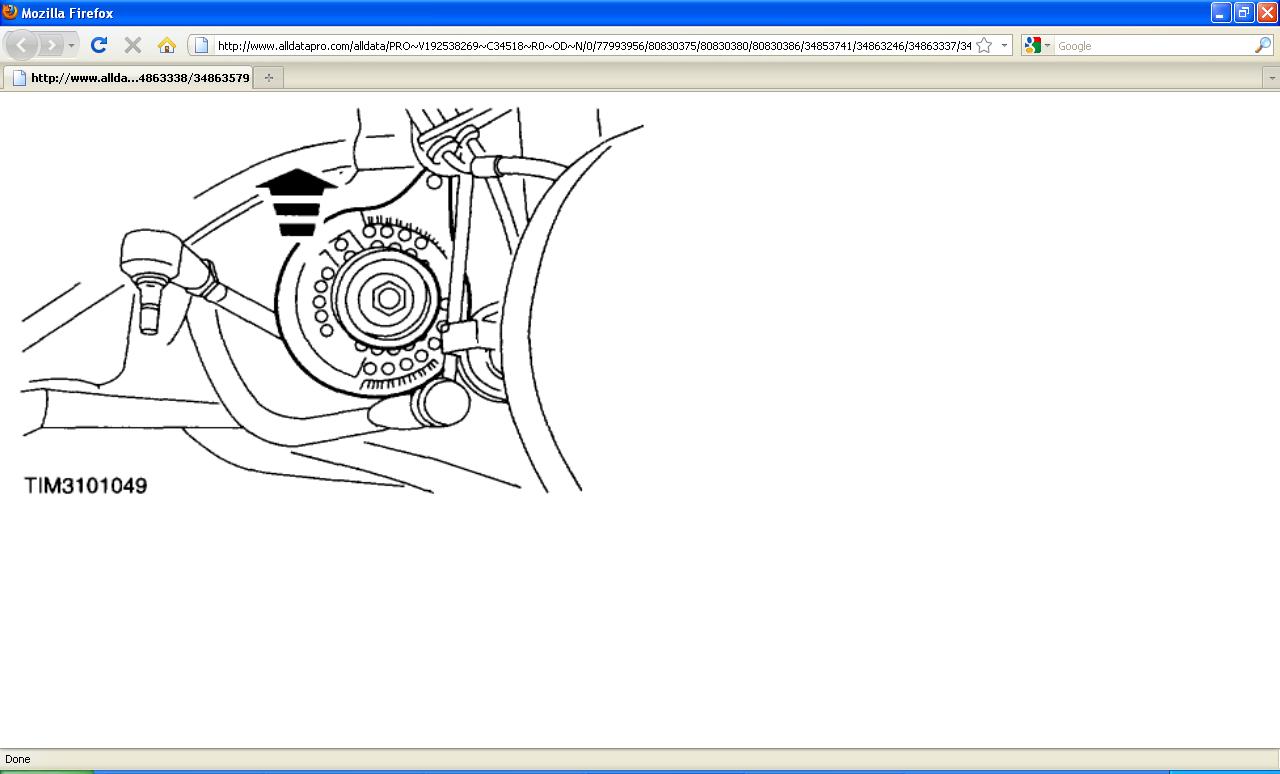The height and width of the screenshot is (774, 1280).
Task: Click the TIM3101049 diagram image
Action: [333, 303]
